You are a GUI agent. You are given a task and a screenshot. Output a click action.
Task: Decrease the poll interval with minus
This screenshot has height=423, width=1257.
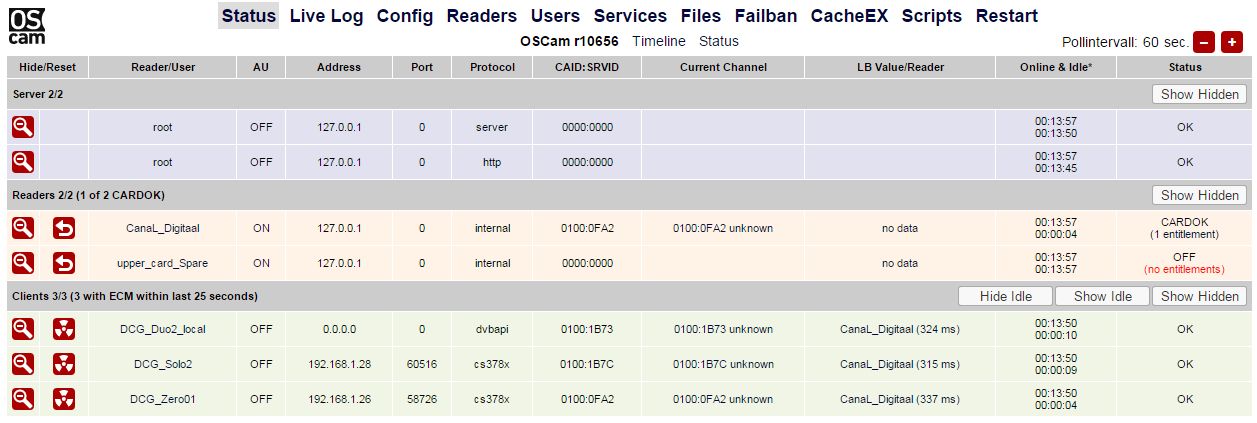pos(1204,42)
